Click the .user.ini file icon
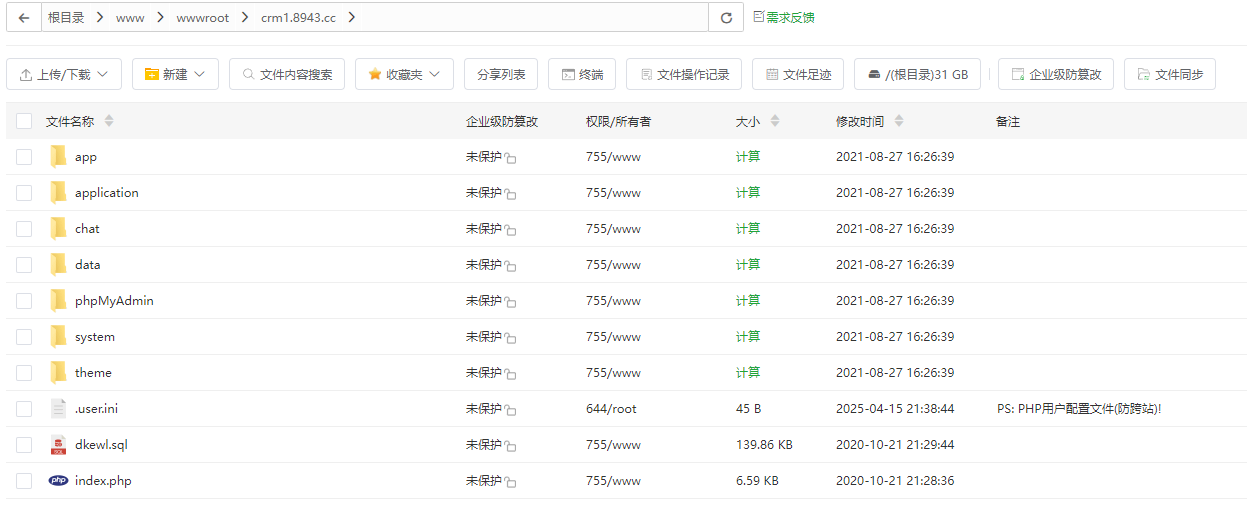The height and width of the screenshot is (507, 1247). pyautogui.click(x=58, y=408)
